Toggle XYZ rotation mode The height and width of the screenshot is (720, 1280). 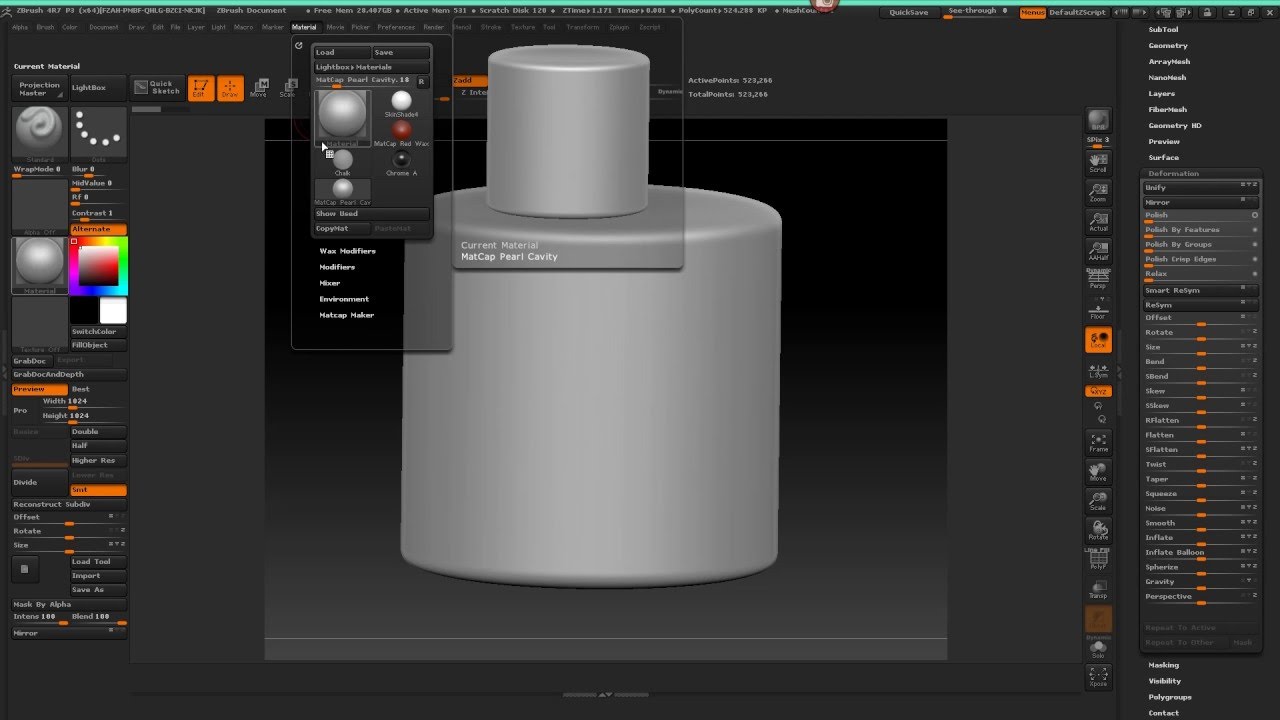point(1098,392)
